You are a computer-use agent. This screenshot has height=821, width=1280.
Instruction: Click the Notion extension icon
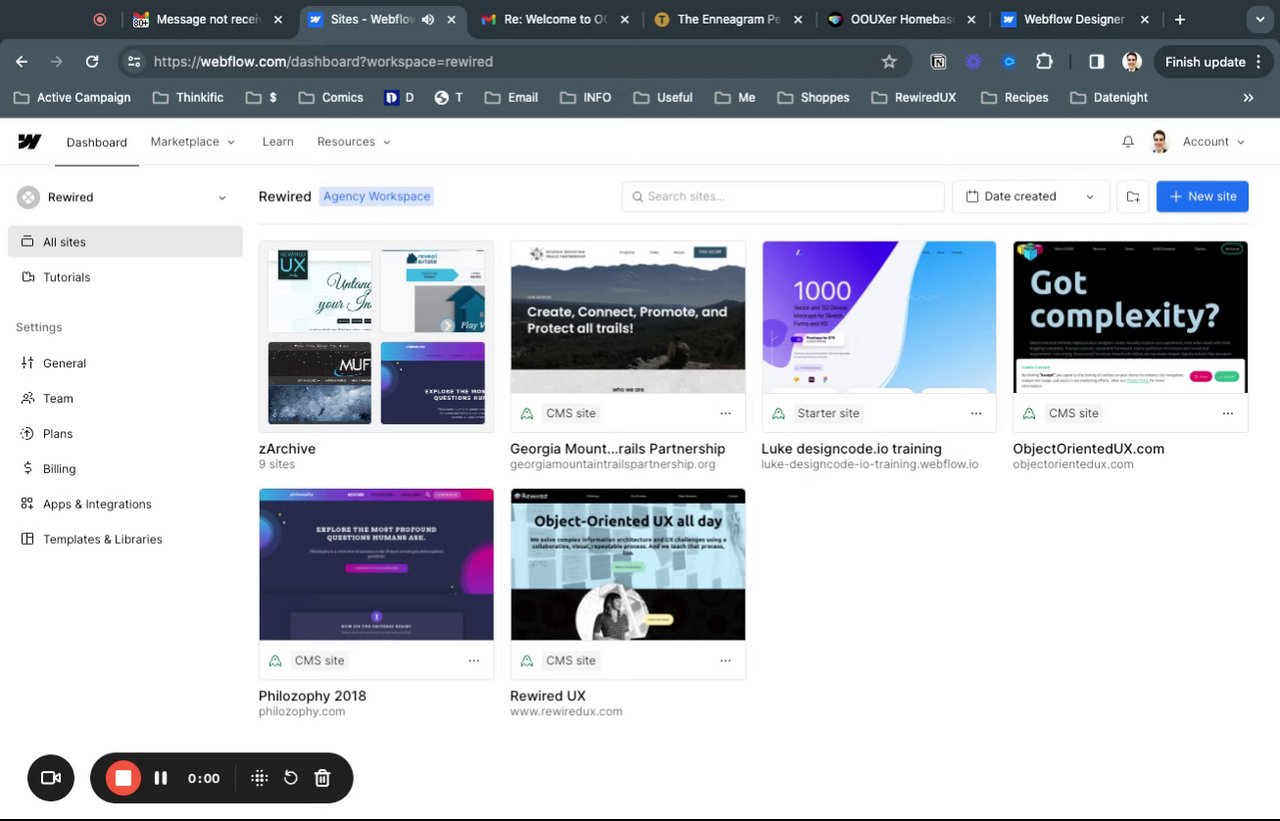[938, 62]
